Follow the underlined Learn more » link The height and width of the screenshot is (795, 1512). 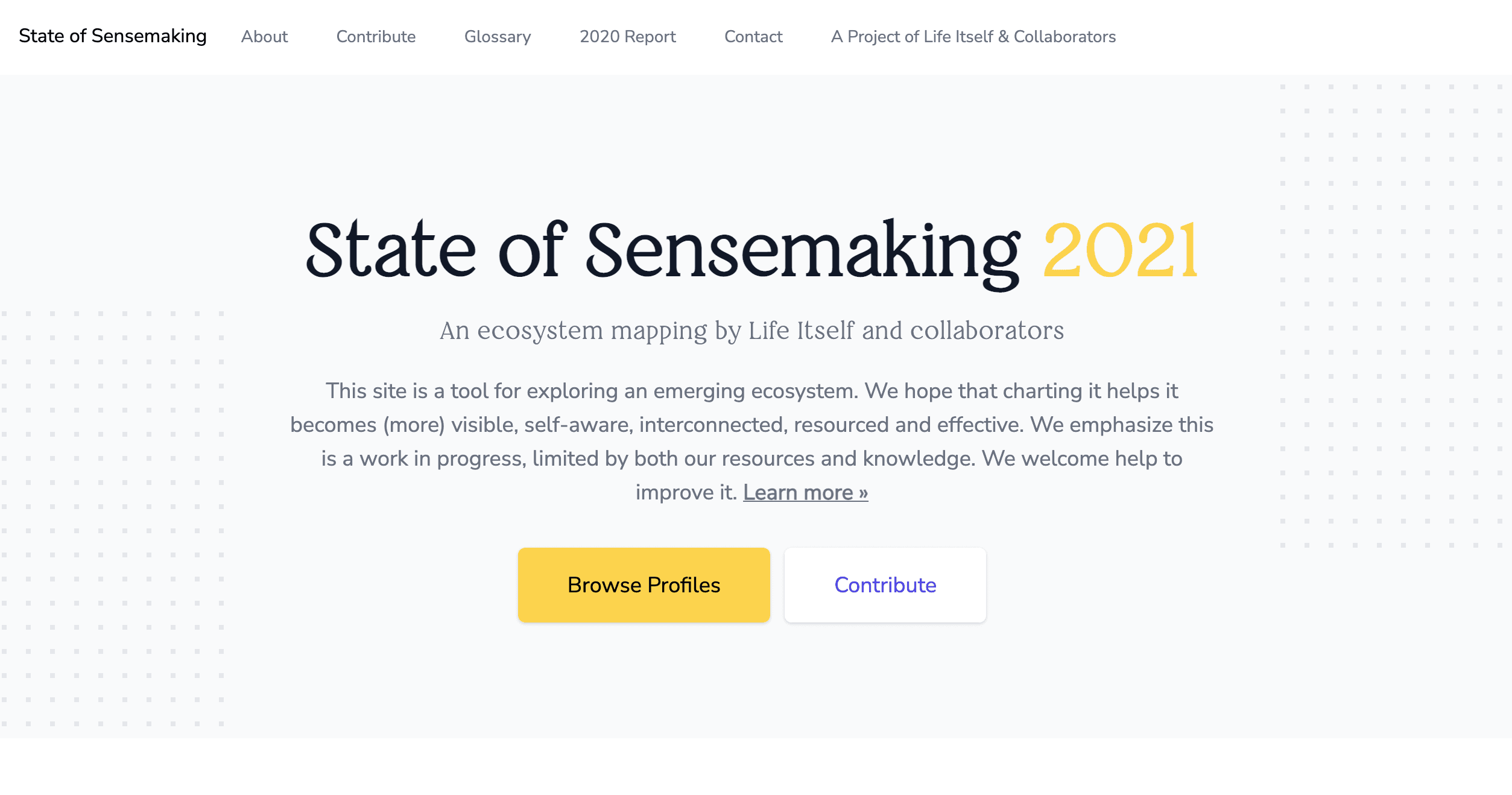(x=805, y=493)
